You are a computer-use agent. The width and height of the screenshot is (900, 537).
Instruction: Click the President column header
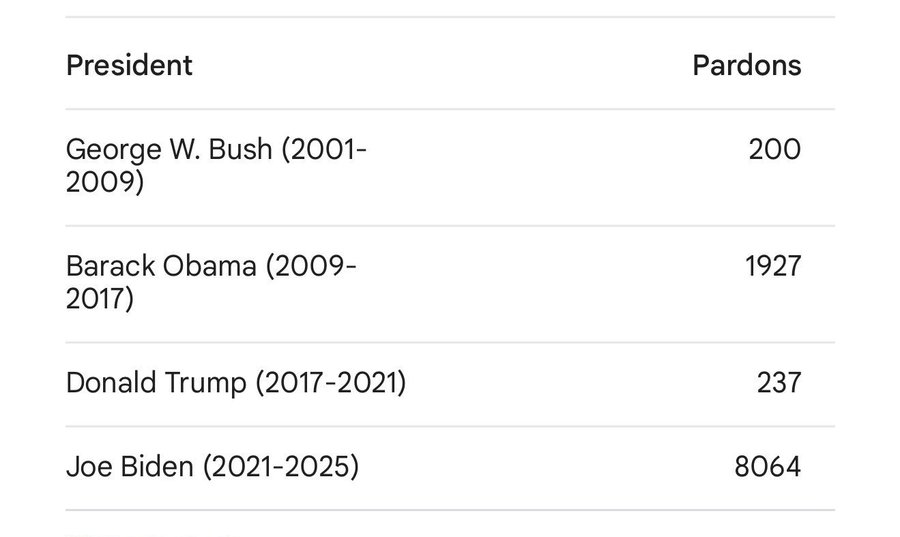pyautogui.click(x=129, y=65)
